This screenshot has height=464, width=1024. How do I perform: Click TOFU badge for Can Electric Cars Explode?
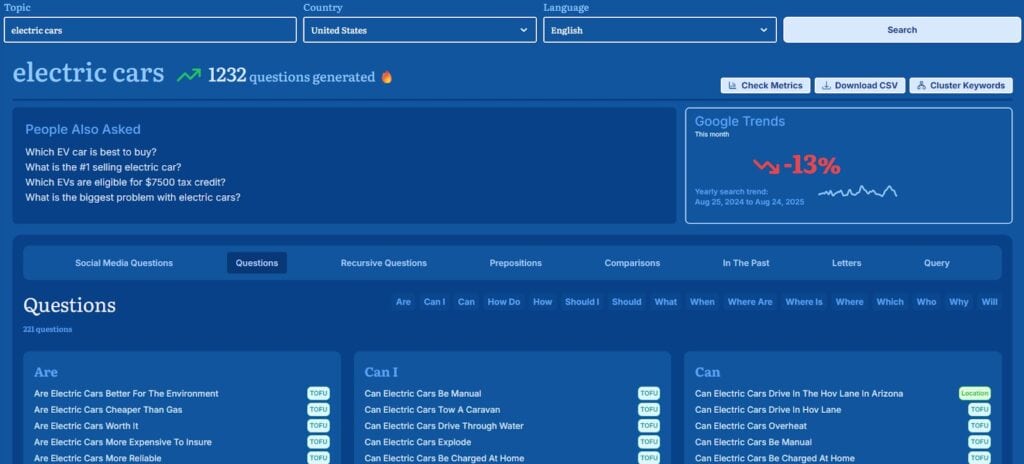648,442
